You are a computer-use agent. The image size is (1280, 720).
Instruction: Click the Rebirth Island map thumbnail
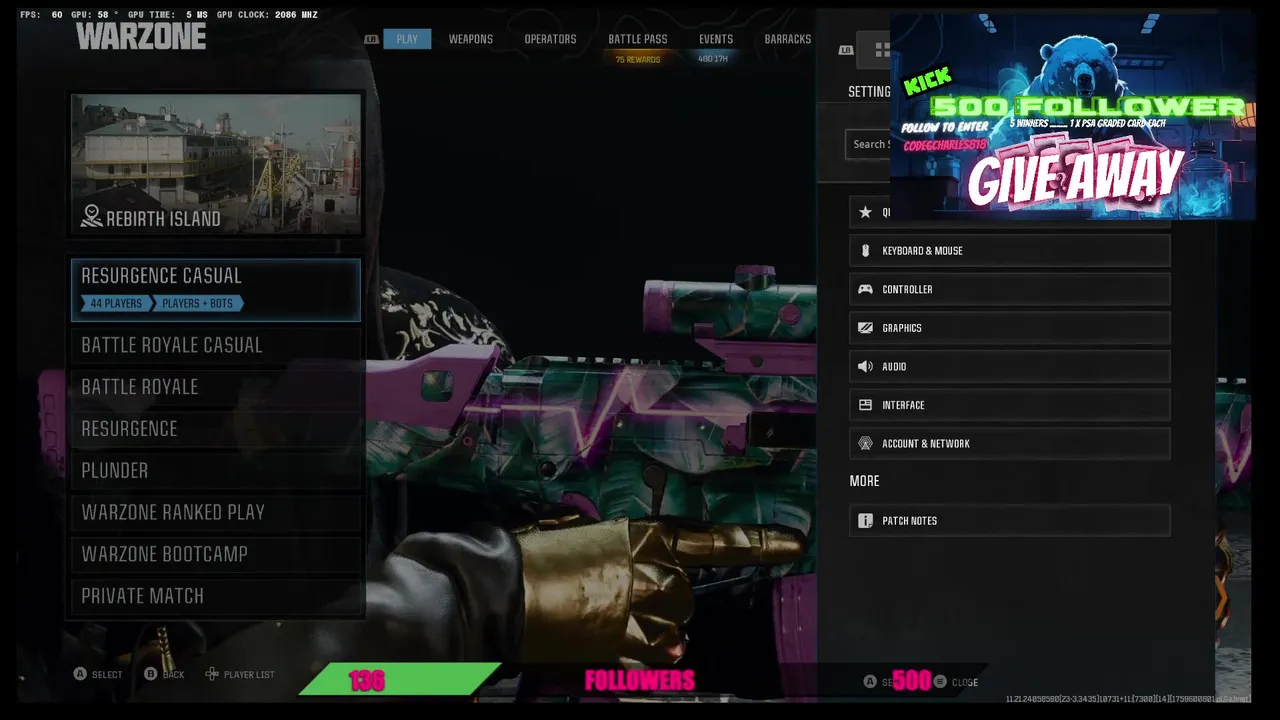[216, 165]
